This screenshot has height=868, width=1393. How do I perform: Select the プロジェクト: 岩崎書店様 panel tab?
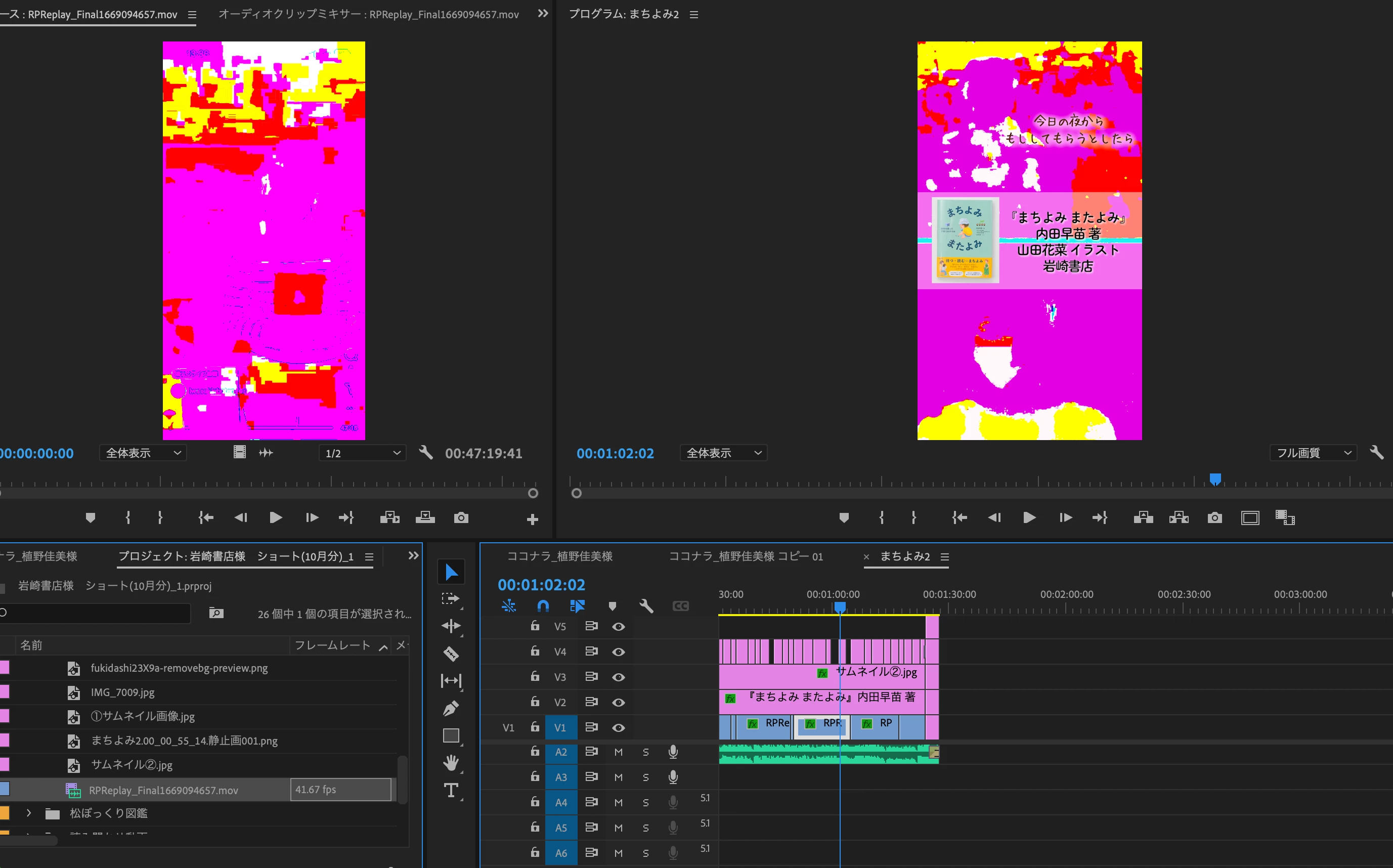coord(236,556)
